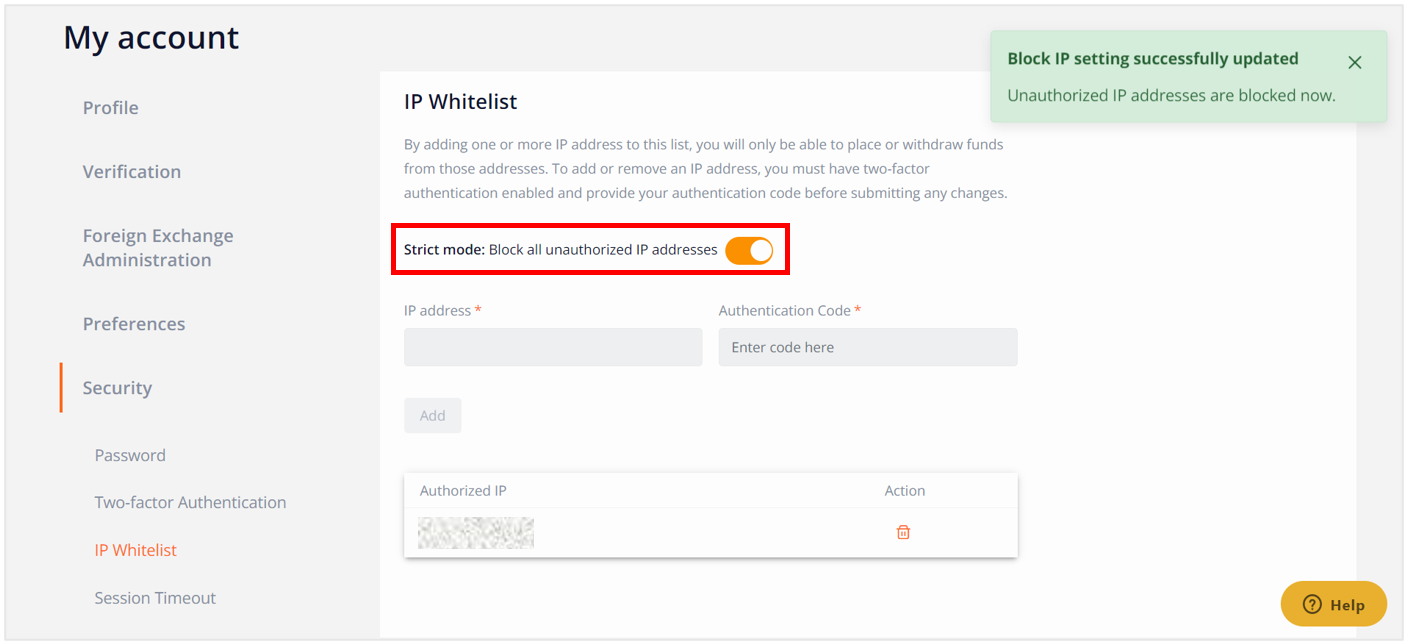Delete the authorized IP using trash icon
Image resolution: width=1408 pixels, height=644 pixels.
tap(903, 532)
